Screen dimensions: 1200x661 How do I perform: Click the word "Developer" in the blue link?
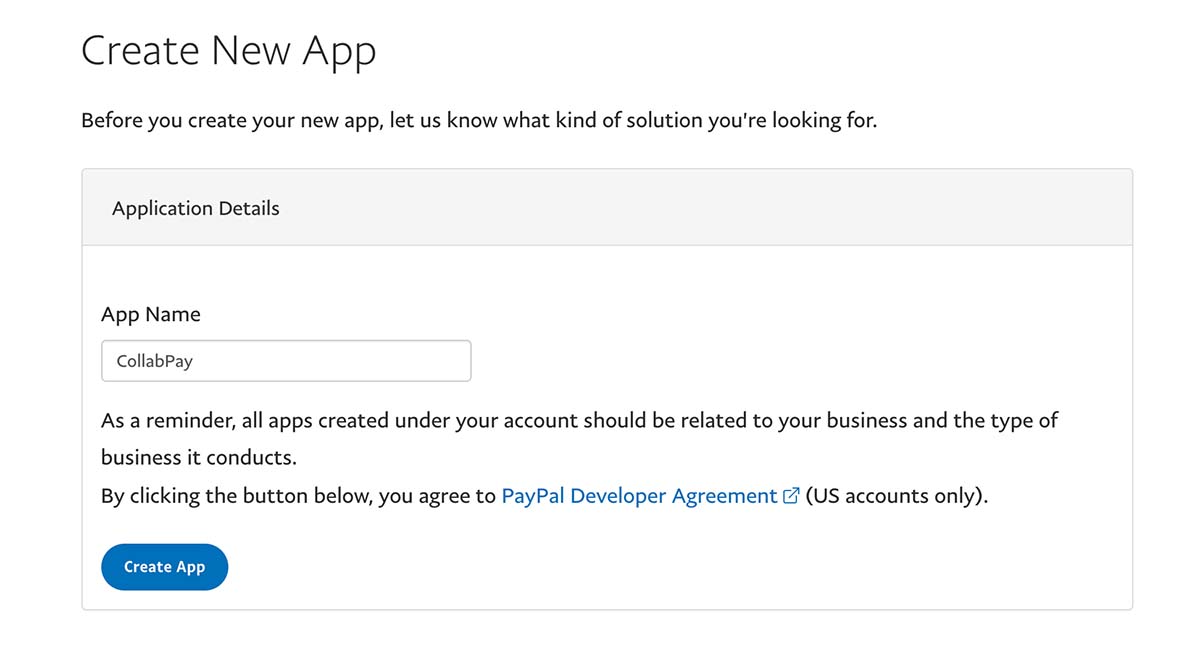point(618,496)
